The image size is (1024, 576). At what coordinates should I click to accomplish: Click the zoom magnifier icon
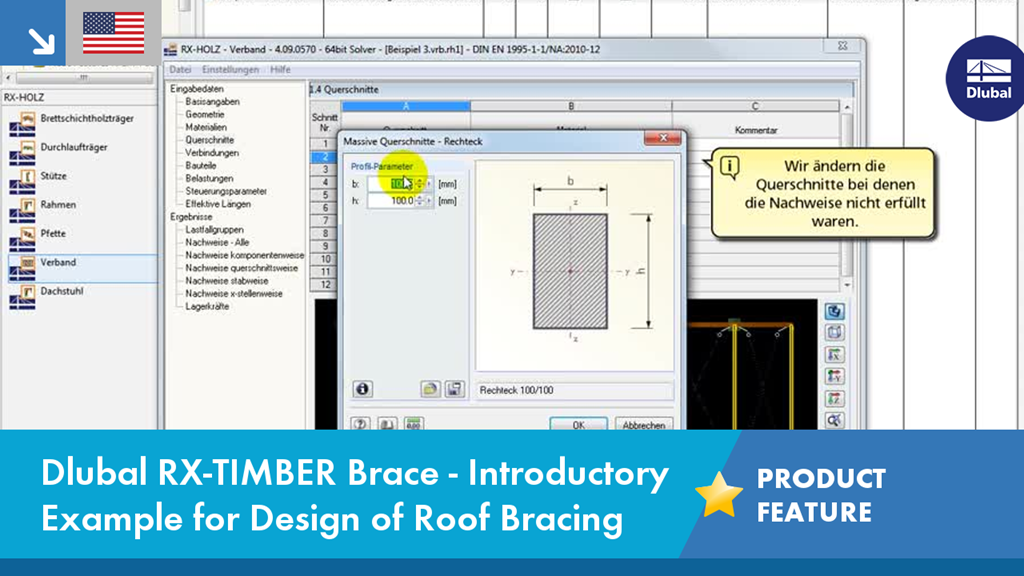point(834,421)
